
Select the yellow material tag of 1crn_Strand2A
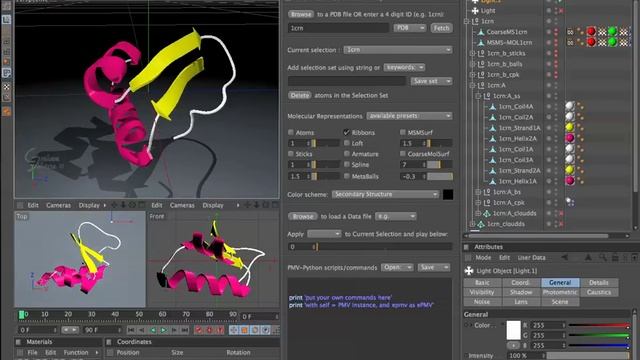570,170
